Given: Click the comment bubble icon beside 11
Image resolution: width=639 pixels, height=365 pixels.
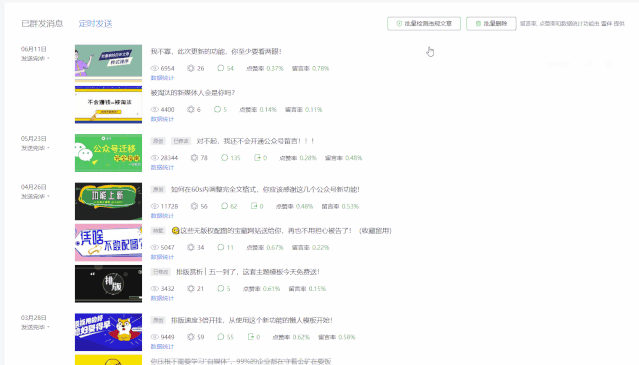Looking at the screenshot, I should point(220,247).
